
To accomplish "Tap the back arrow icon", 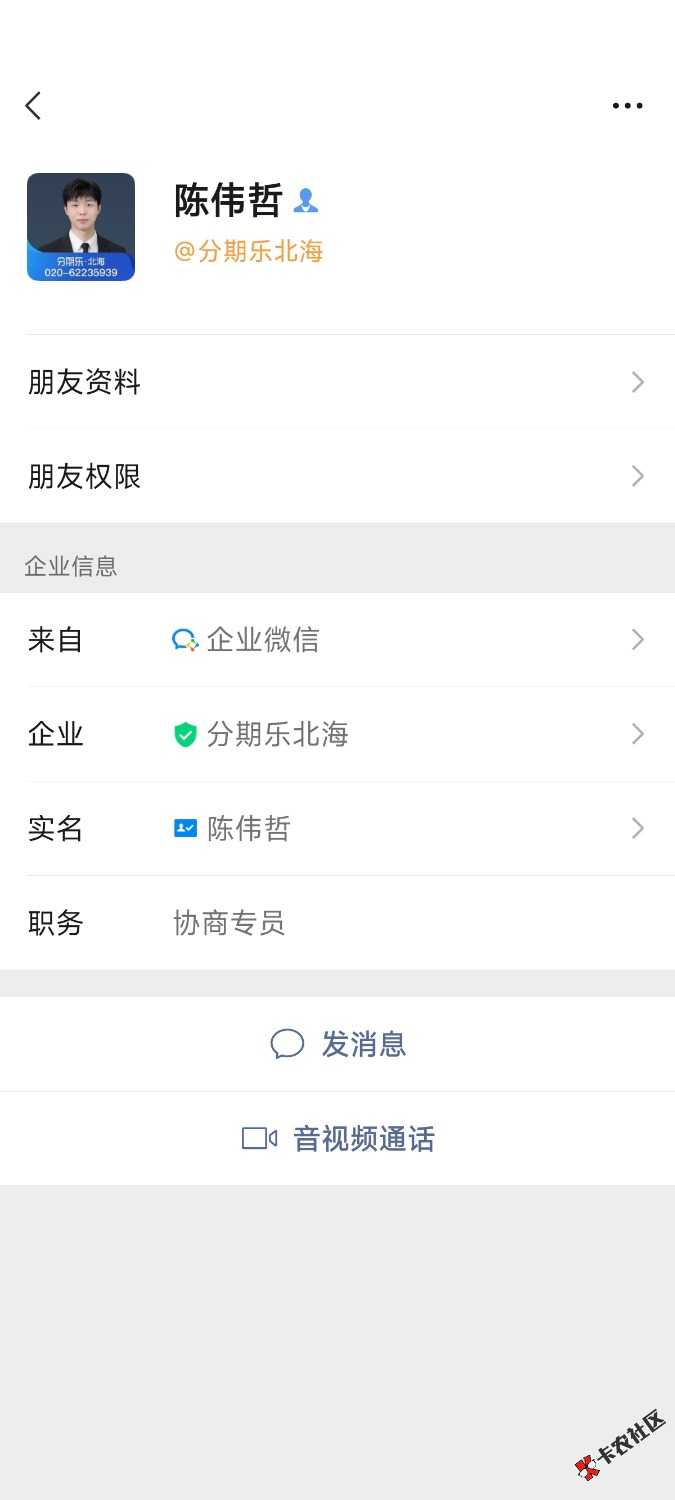I will coord(34,106).
